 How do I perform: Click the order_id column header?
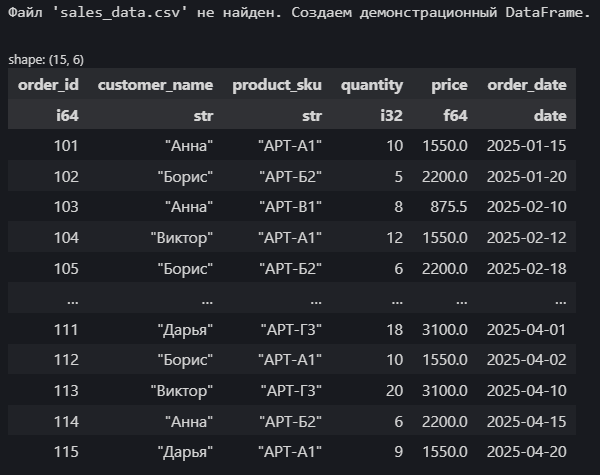tap(48, 85)
